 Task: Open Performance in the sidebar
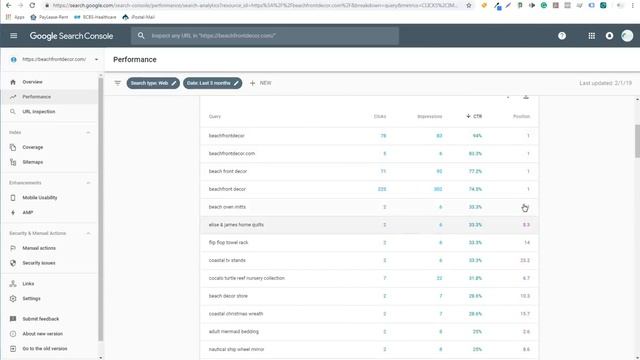49,97
